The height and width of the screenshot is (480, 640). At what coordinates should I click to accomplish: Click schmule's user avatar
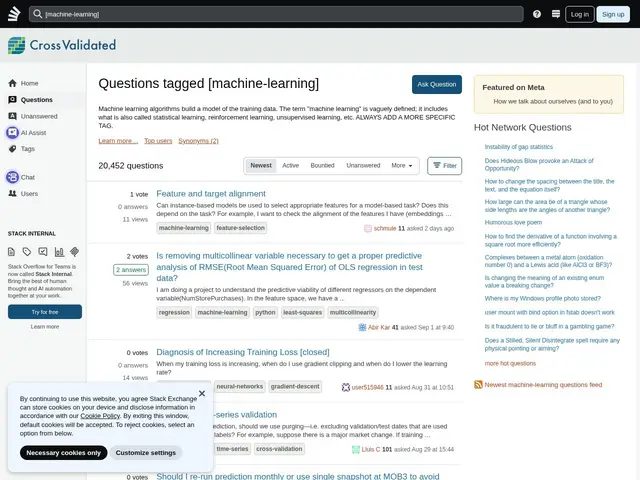(x=368, y=228)
